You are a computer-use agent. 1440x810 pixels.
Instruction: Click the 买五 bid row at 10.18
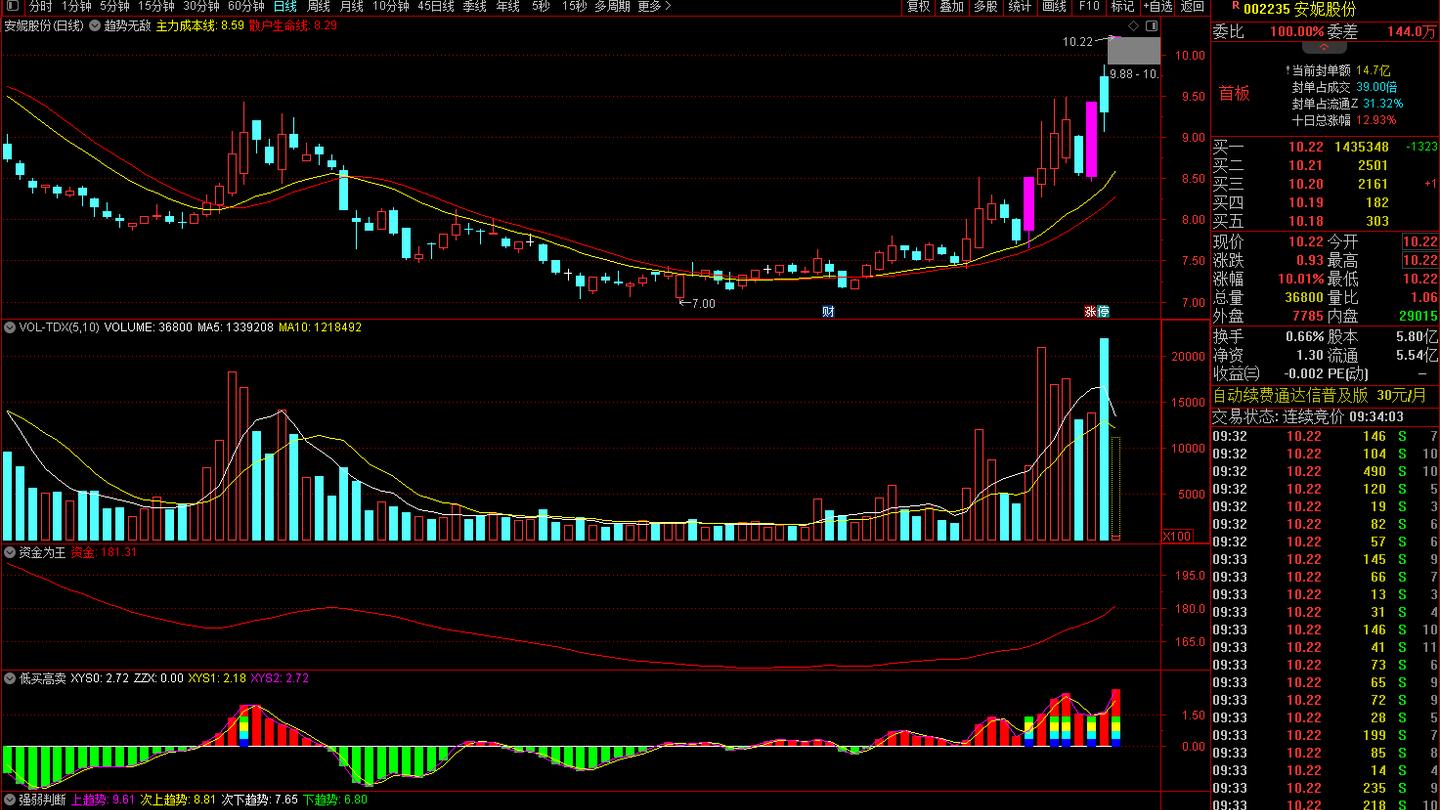tap(1325, 221)
